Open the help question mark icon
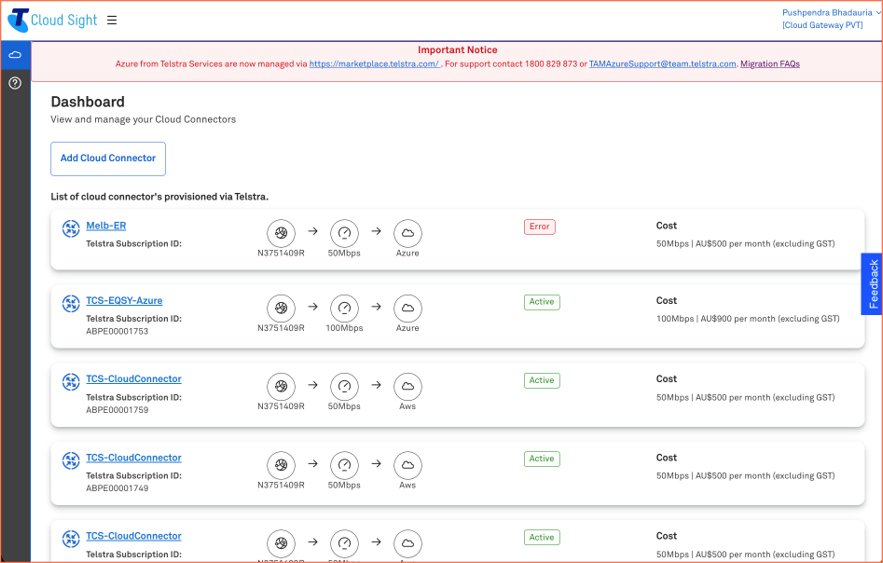This screenshot has width=883, height=563. tap(15, 83)
